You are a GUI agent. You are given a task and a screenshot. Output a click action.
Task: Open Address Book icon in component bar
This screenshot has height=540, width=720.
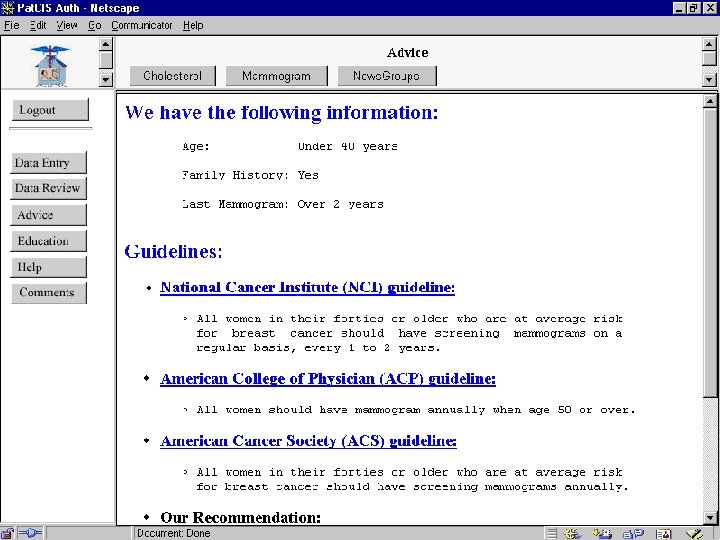[x=664, y=533]
